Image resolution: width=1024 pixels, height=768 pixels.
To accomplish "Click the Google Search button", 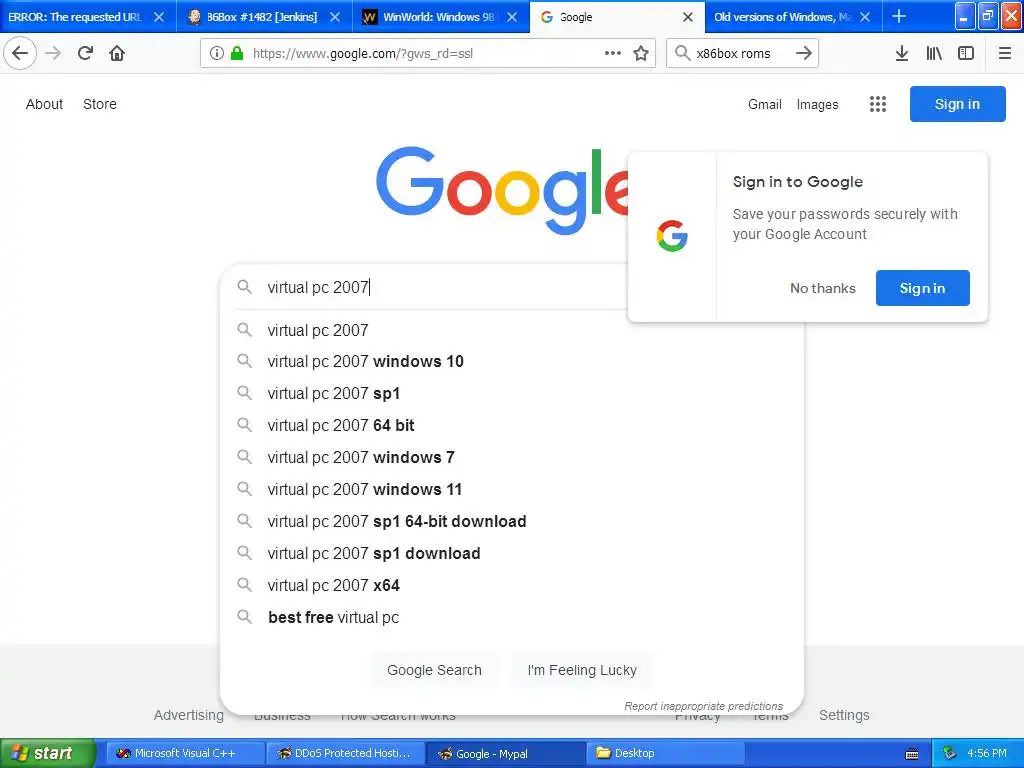I will click(434, 670).
